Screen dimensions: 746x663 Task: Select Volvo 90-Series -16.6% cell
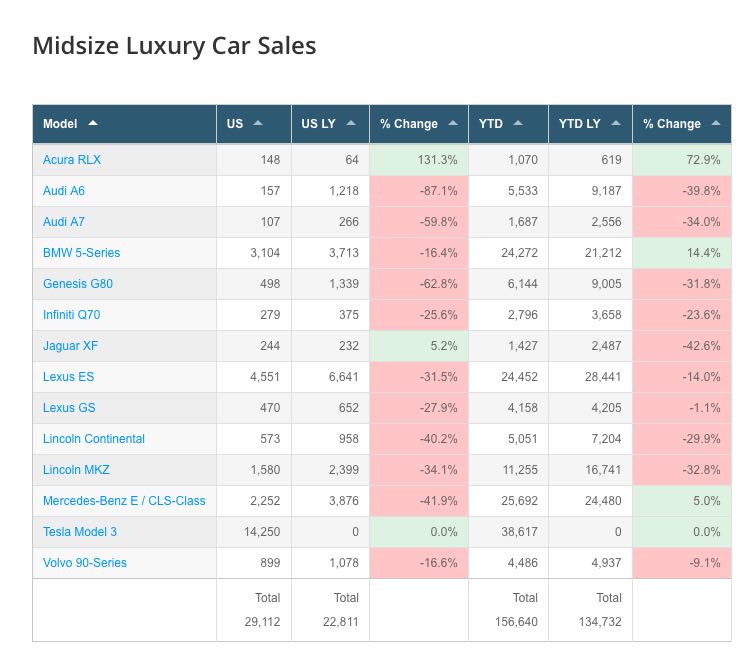(419, 563)
